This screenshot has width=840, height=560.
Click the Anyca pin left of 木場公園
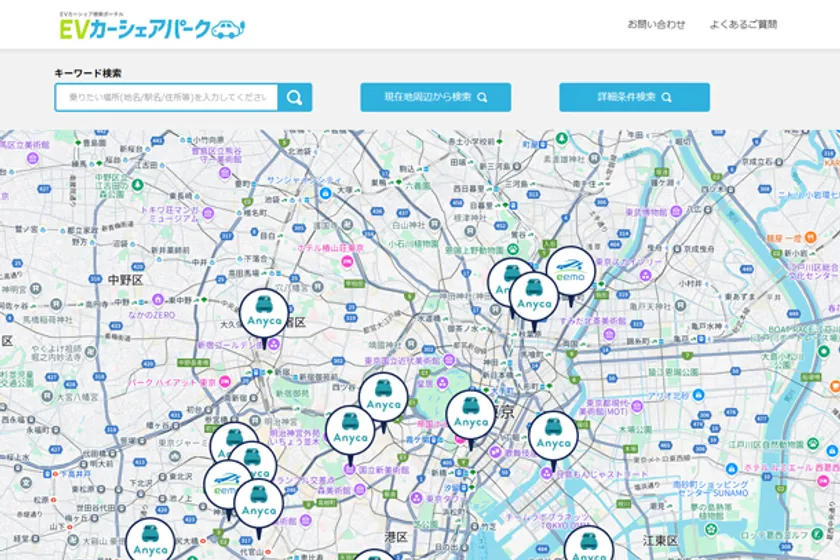pyautogui.click(x=553, y=434)
